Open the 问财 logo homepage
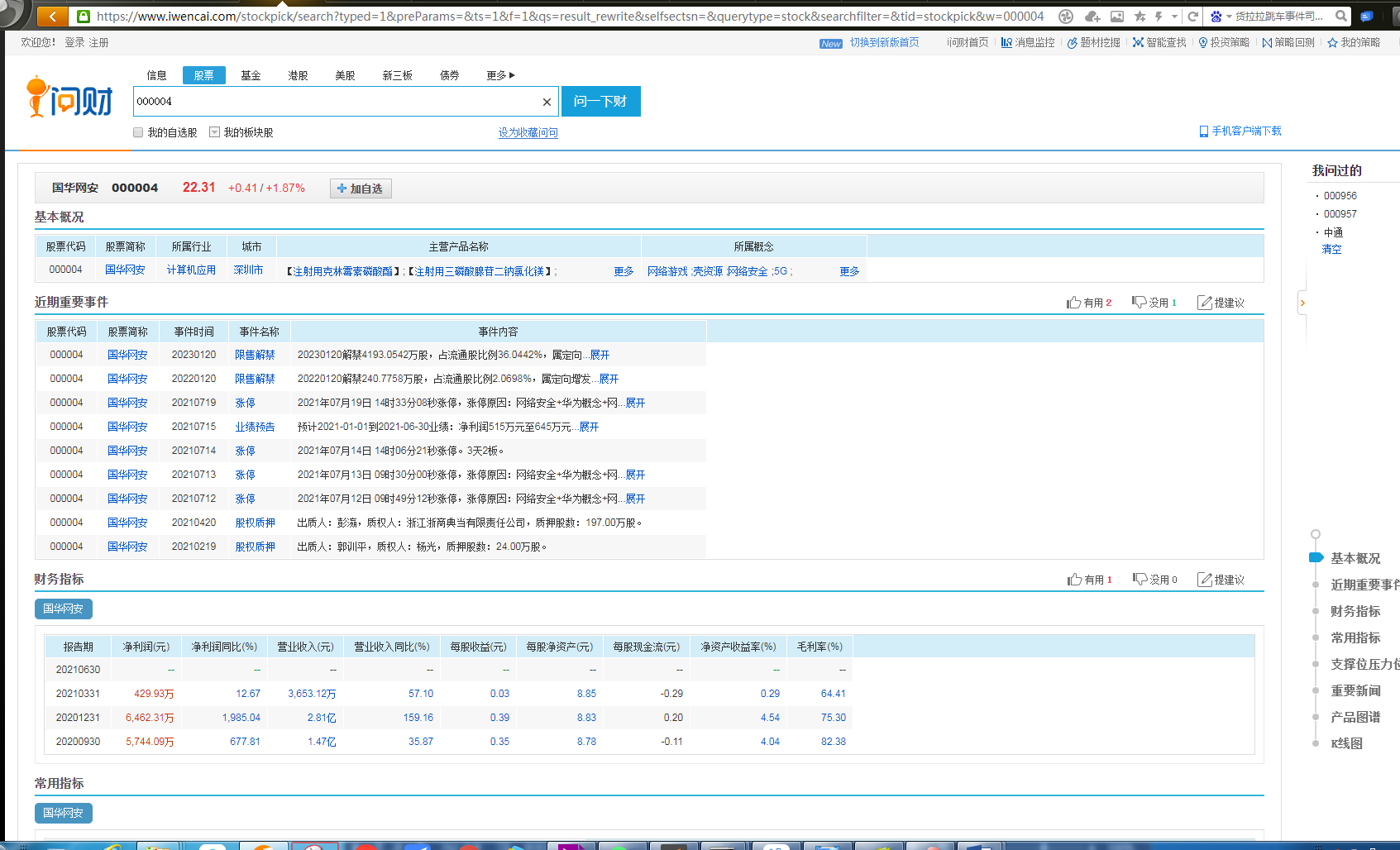This screenshot has height=850, width=1400. pos(69,98)
